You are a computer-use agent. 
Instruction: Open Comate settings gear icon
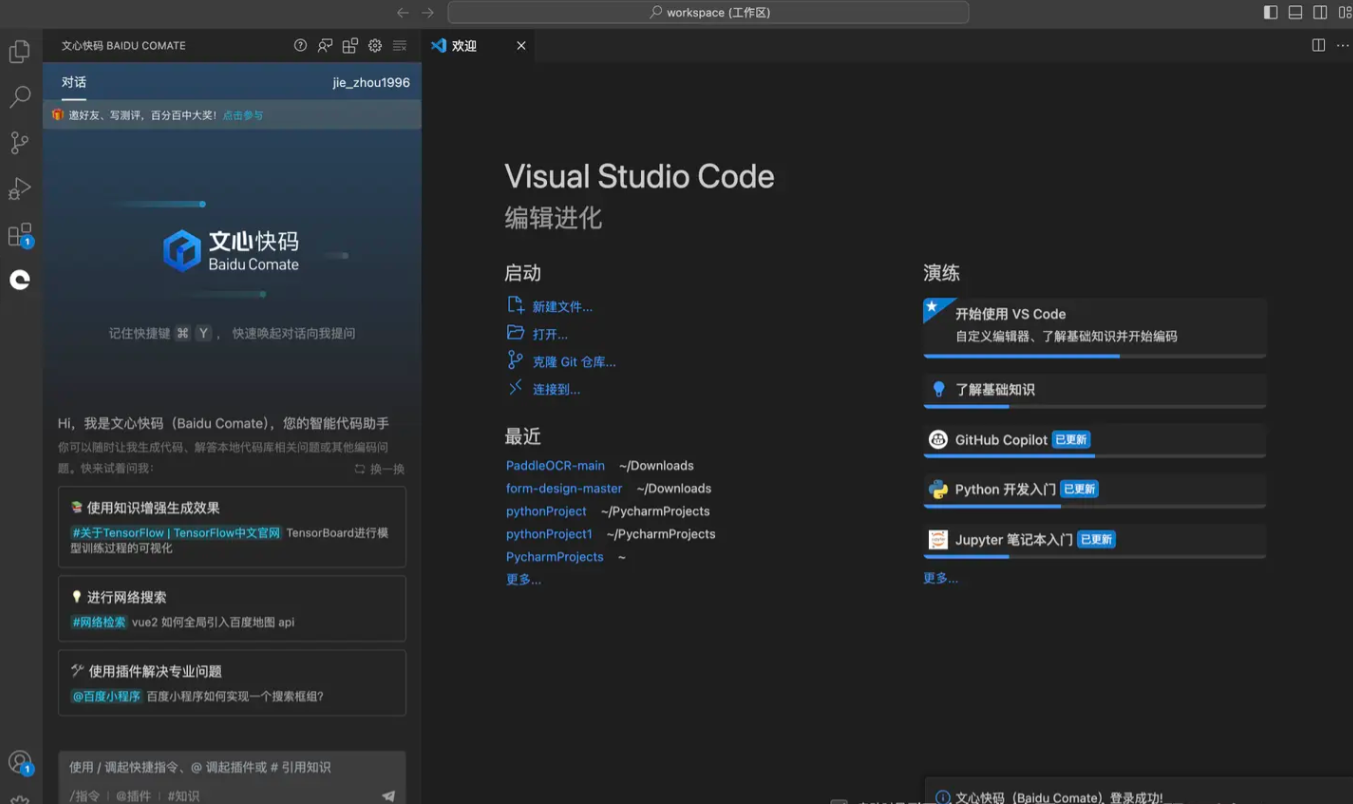[375, 46]
